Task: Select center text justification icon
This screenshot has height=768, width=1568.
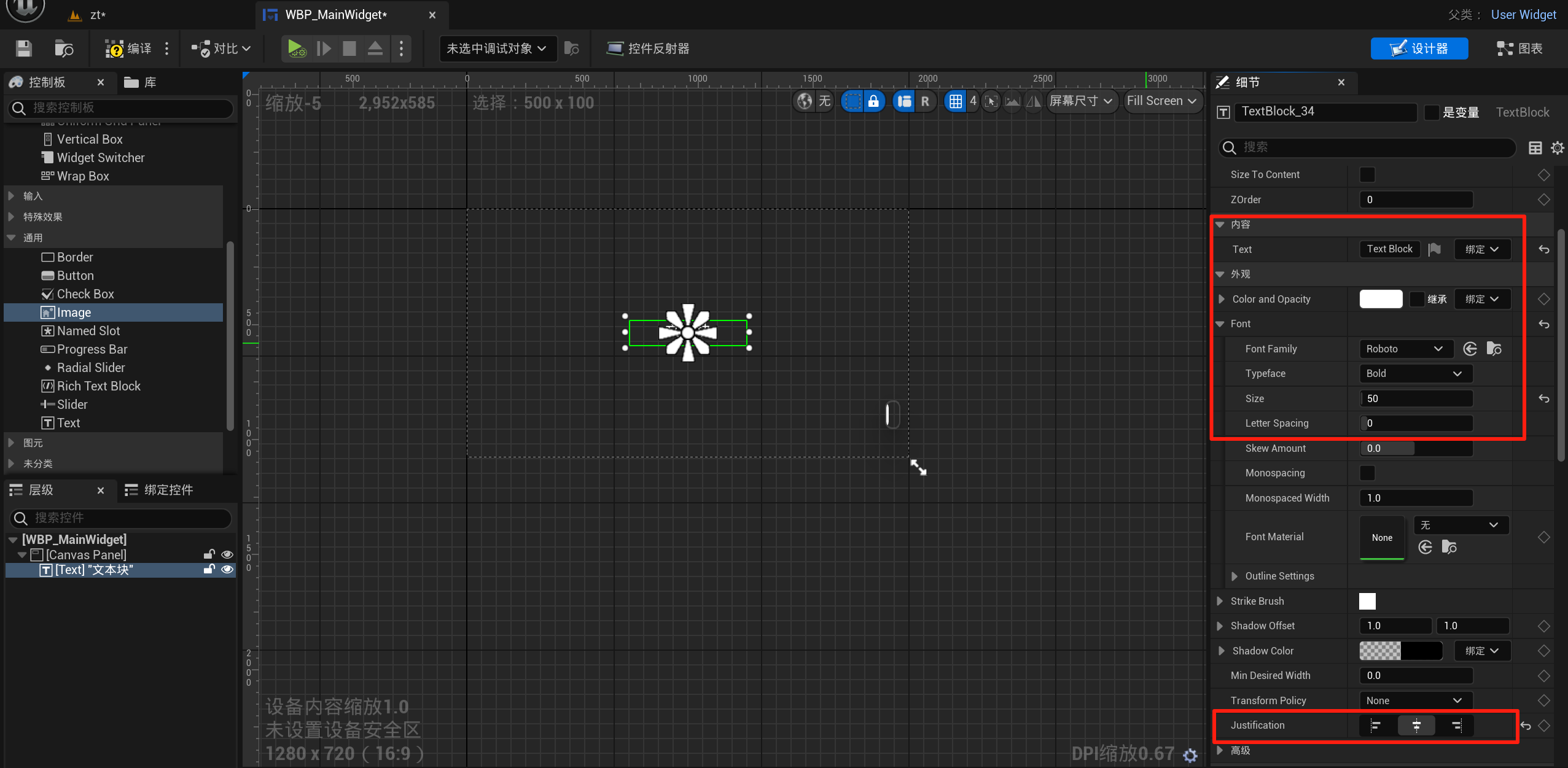Action: pyautogui.click(x=1416, y=726)
